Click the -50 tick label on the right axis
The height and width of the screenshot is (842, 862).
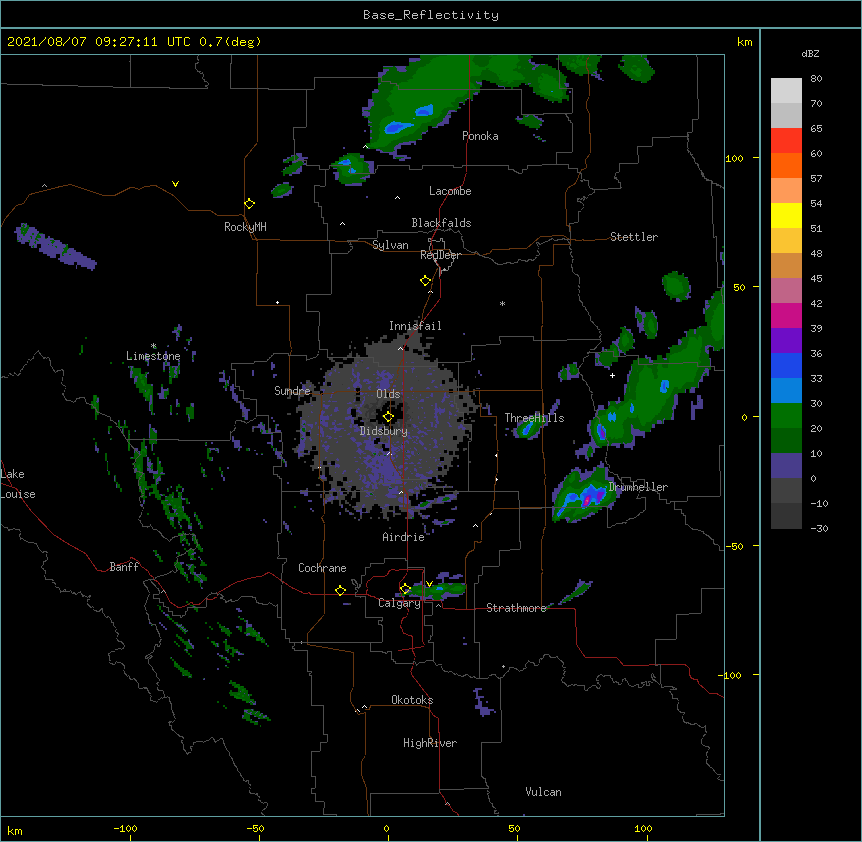(x=734, y=546)
